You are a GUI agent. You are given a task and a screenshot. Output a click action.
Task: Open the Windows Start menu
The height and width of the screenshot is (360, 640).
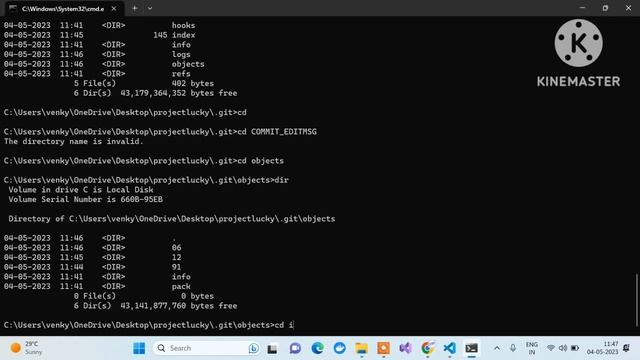click(x=139, y=348)
